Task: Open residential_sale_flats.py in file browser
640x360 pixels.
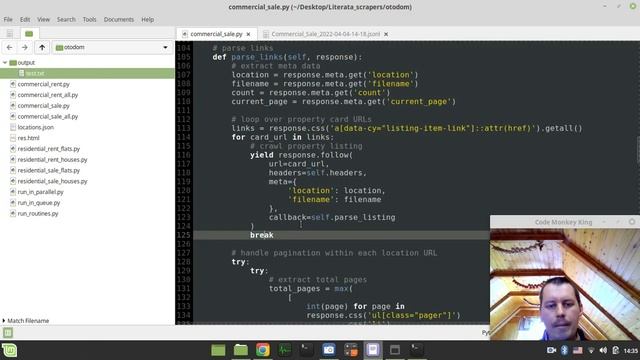Action: [49, 171]
